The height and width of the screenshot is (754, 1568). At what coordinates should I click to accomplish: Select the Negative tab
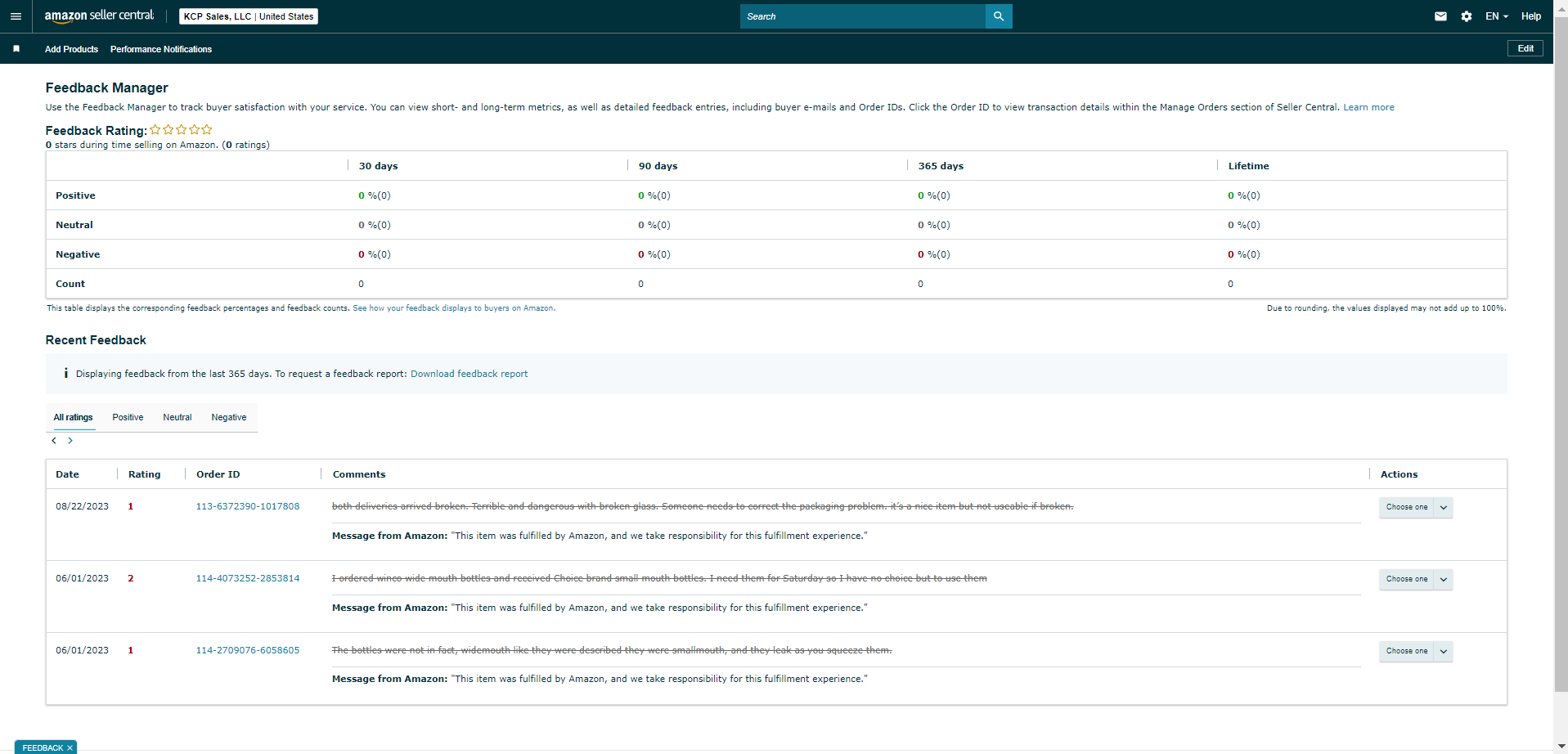[x=229, y=417]
